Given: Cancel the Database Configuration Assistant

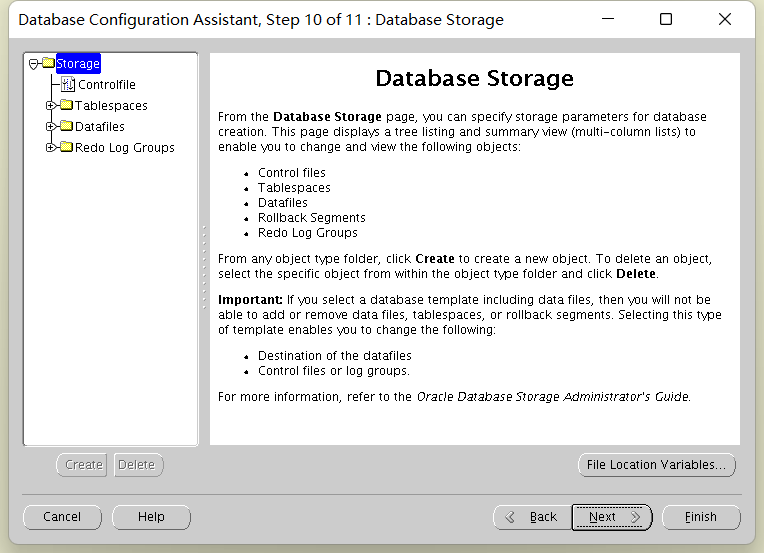Looking at the screenshot, I should (62, 517).
